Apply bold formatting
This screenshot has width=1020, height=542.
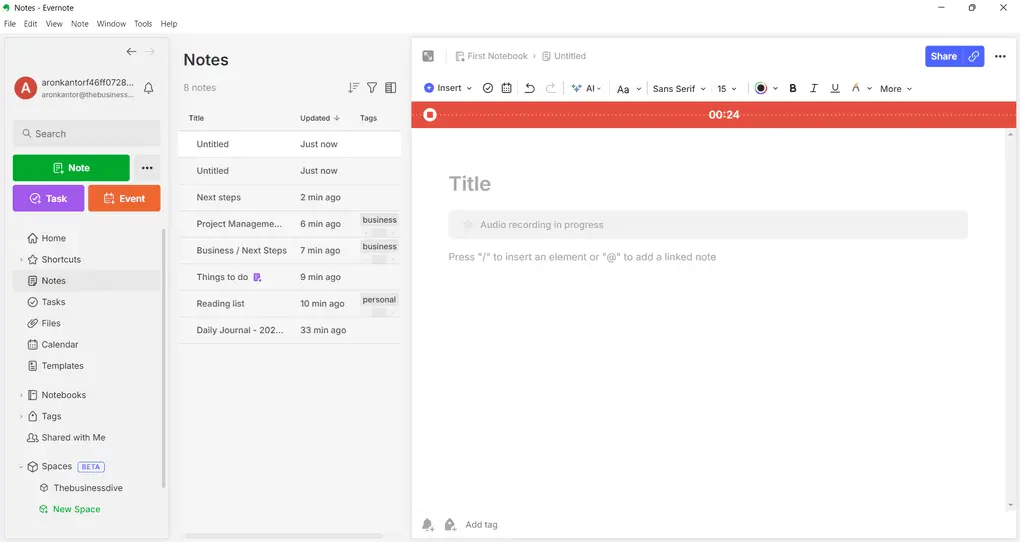click(792, 88)
